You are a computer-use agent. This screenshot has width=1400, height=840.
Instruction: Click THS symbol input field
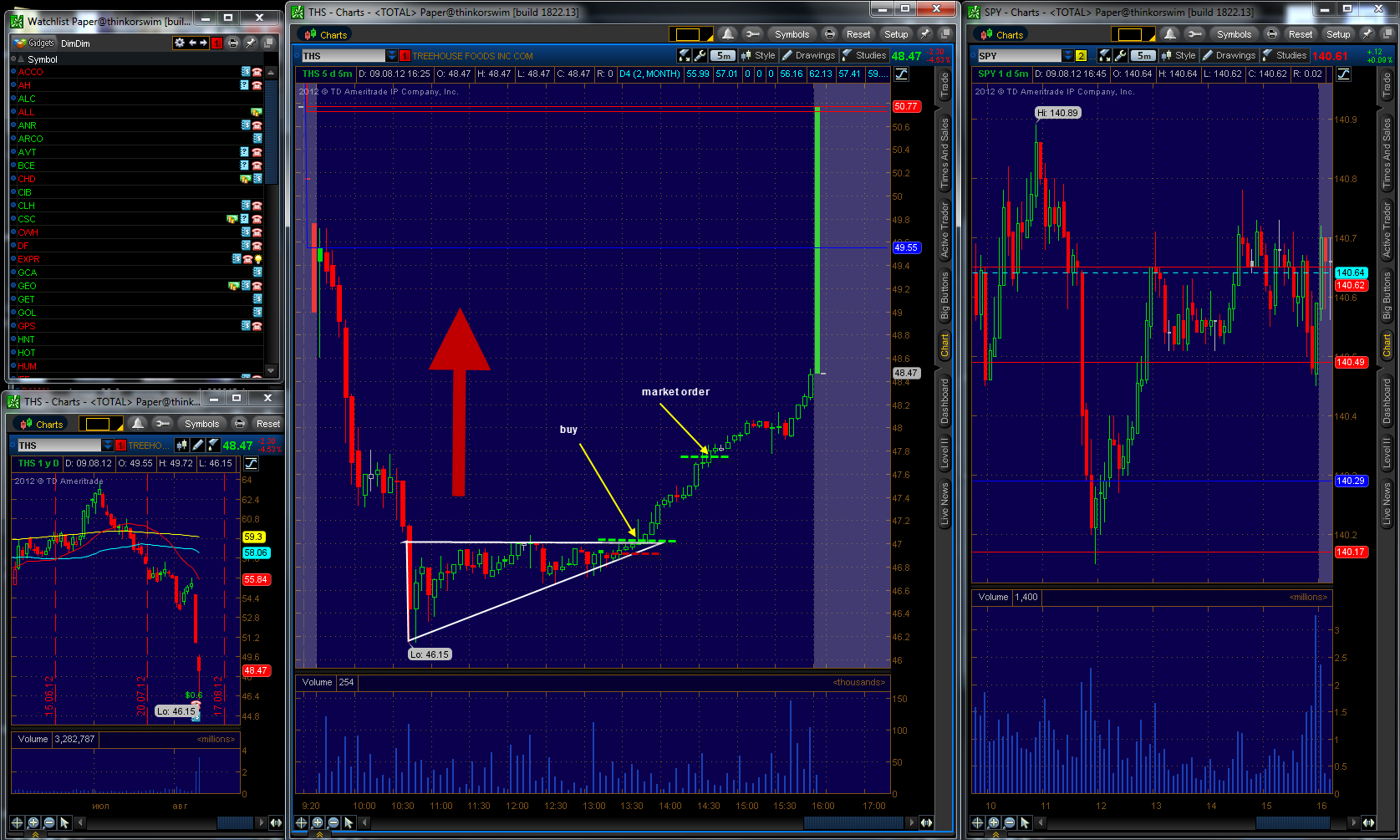(343, 56)
